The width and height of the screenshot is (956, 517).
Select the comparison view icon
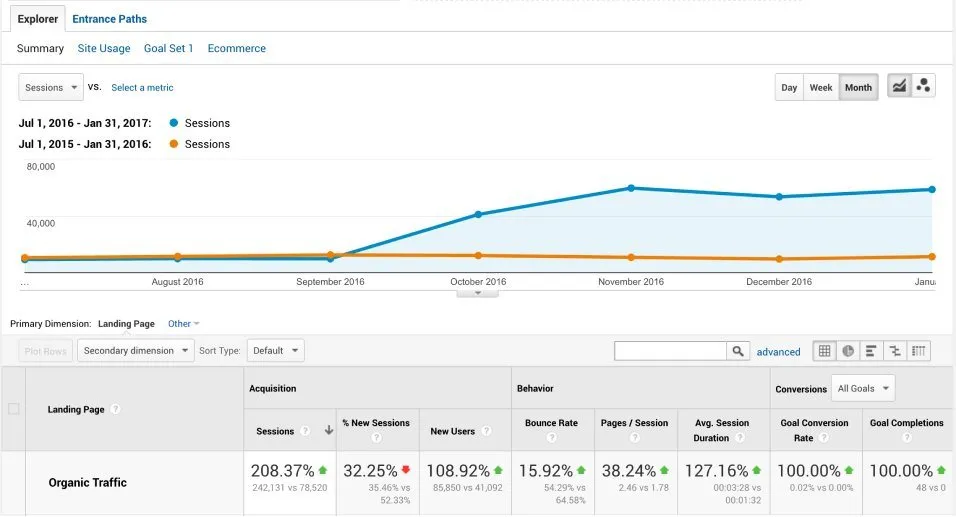895,351
